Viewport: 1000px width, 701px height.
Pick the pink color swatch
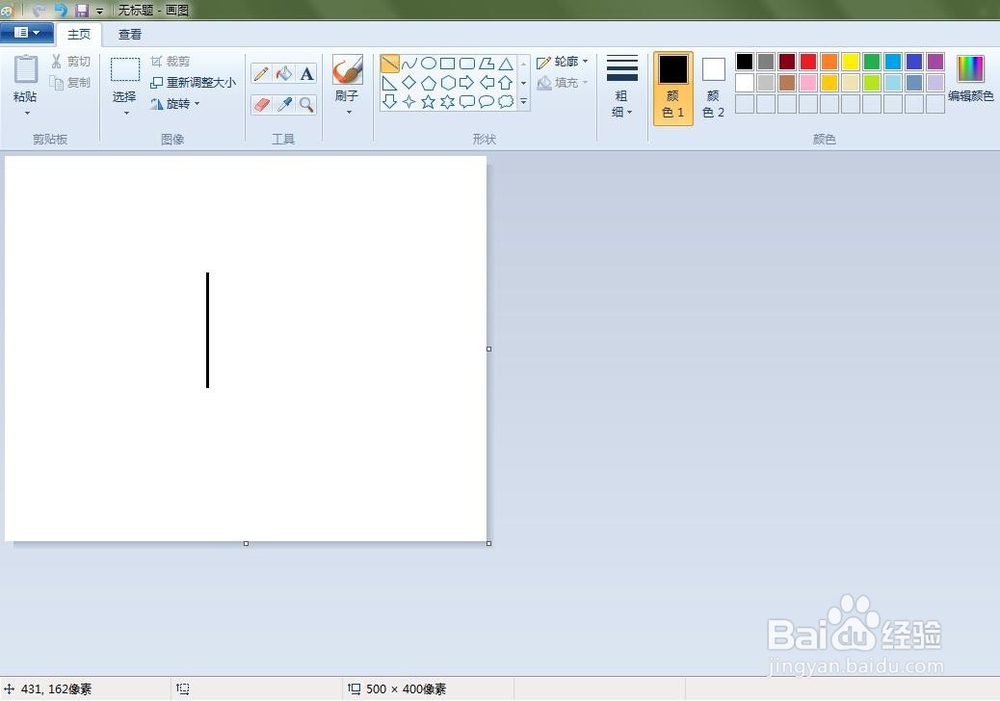808,82
